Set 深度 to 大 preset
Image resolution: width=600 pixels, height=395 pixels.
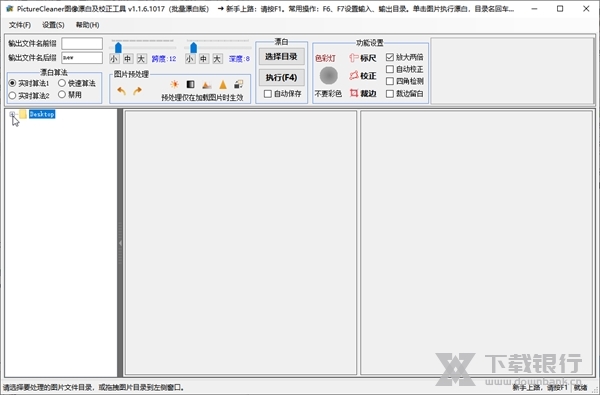(x=217, y=59)
